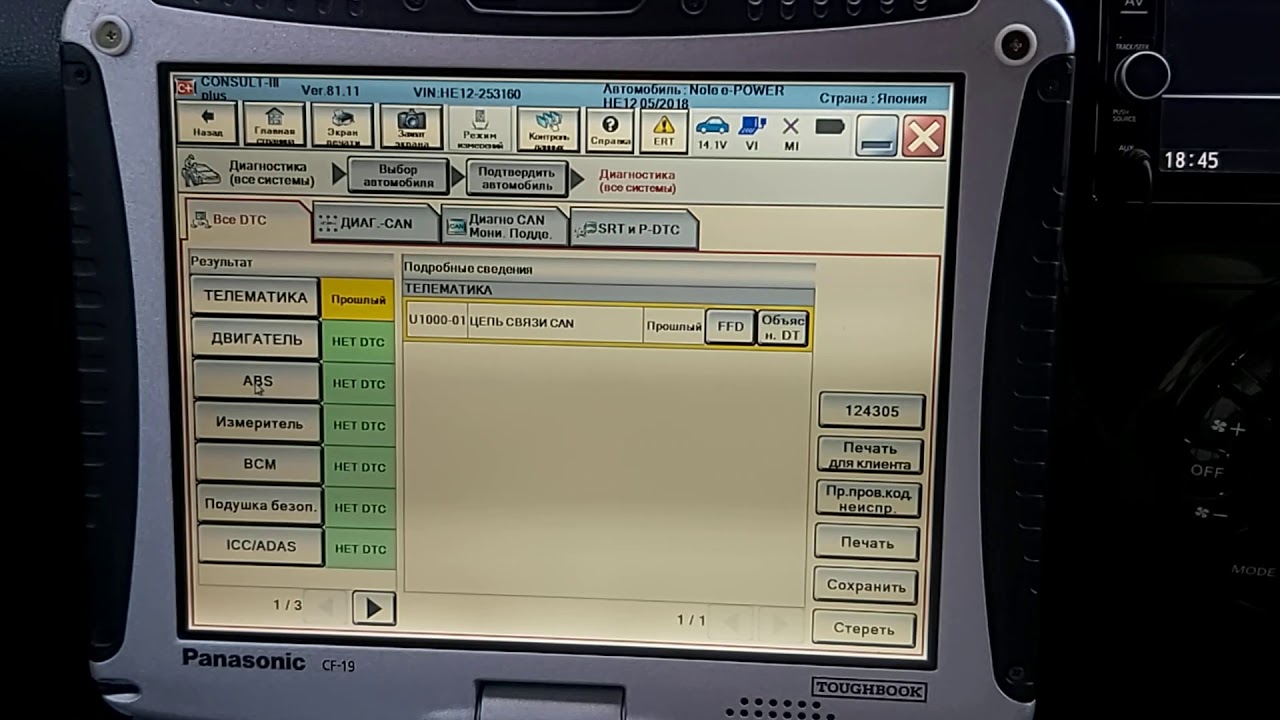Open Объясн. DT explanation button
1280x720 pixels.
781,328
